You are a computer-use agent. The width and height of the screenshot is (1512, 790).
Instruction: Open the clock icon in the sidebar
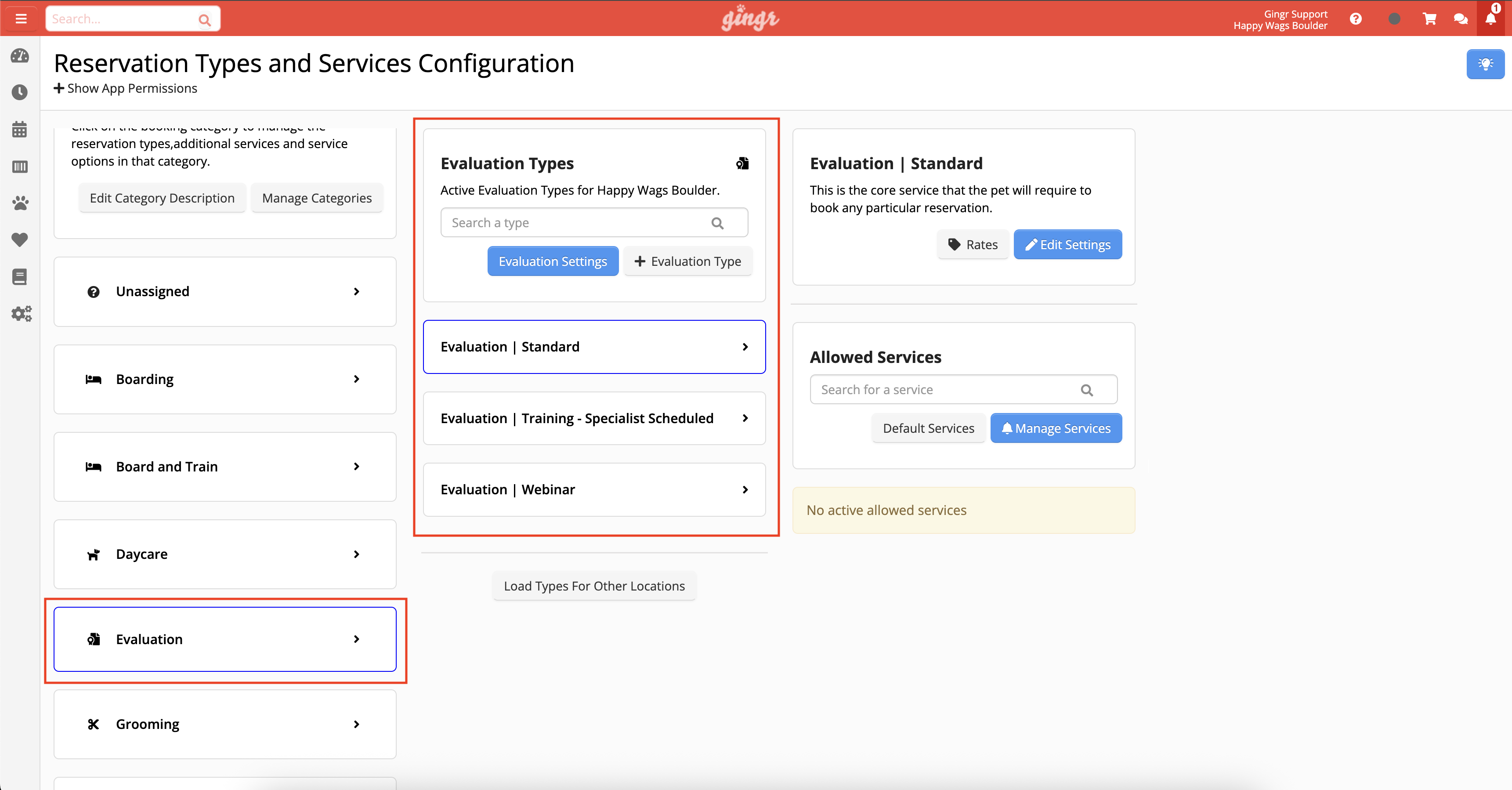(20, 92)
